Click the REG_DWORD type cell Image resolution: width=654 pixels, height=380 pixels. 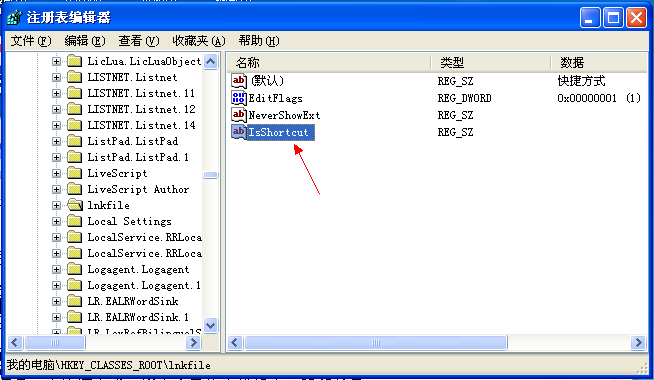464,98
